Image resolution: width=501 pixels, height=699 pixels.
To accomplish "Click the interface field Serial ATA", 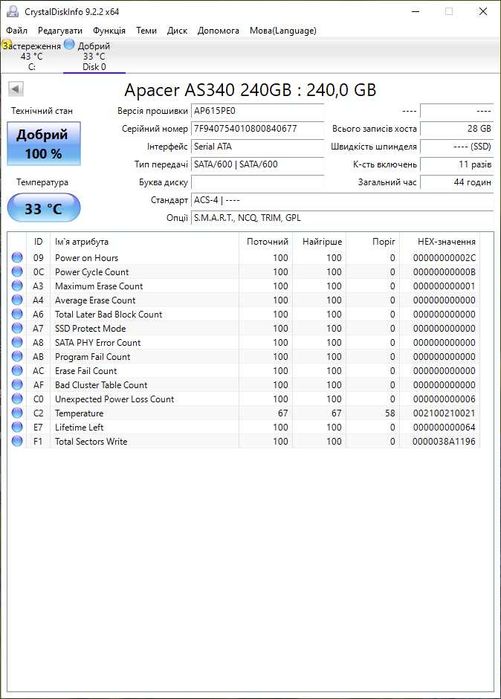I will [x=258, y=147].
